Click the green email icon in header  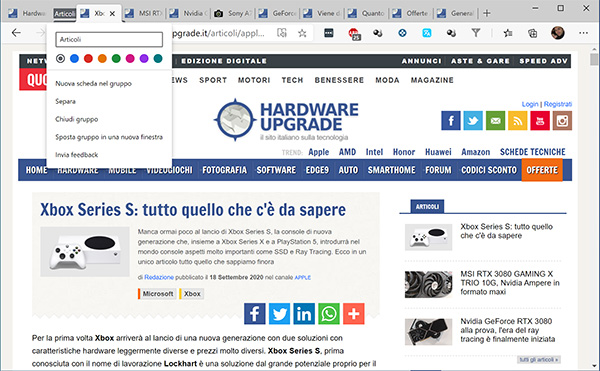tap(496, 121)
